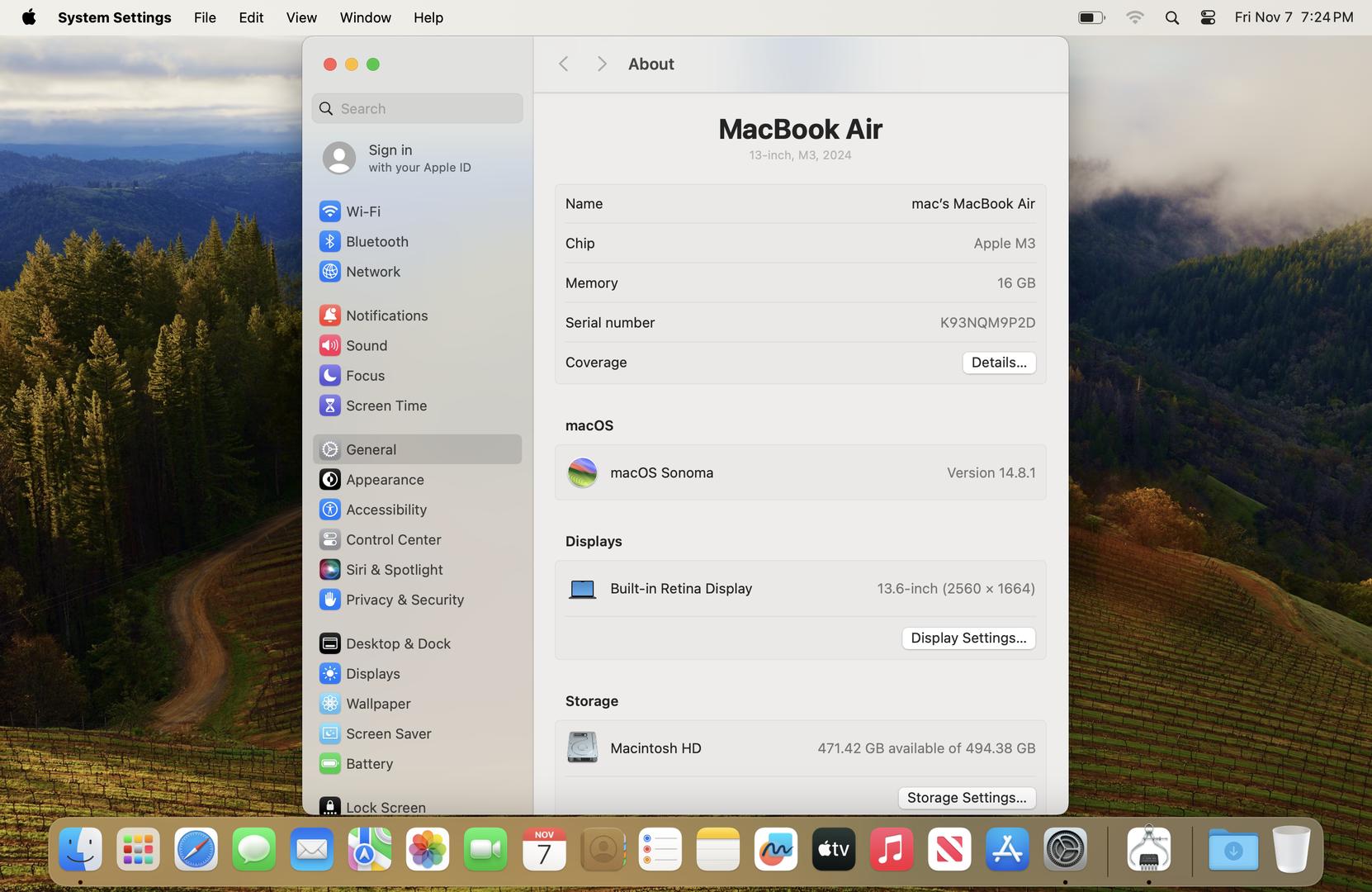Click the forward navigation chevron
Image resolution: width=1372 pixels, height=892 pixels.
point(601,64)
